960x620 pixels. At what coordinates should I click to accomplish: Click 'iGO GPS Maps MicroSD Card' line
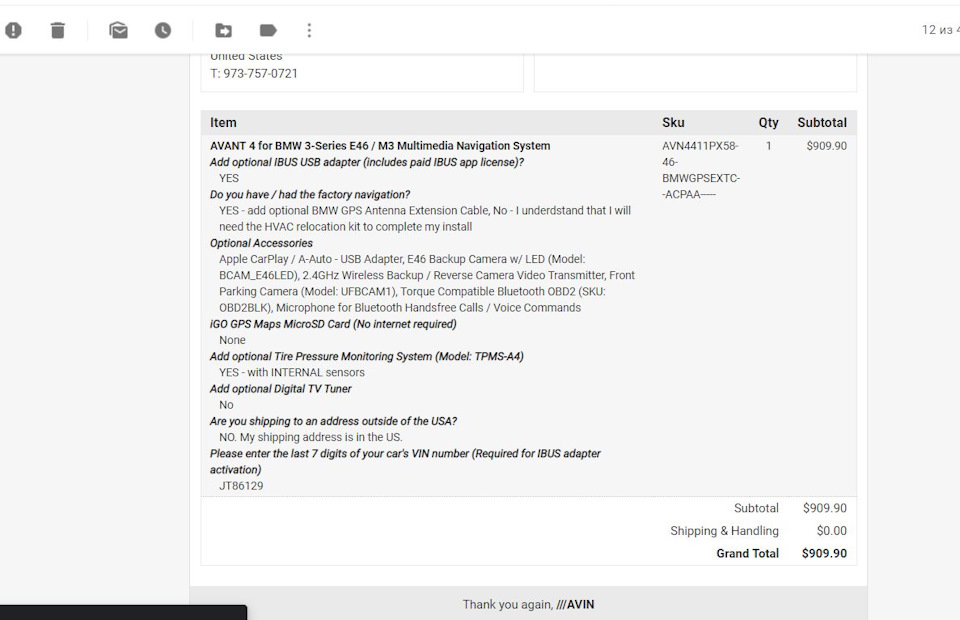(x=333, y=324)
